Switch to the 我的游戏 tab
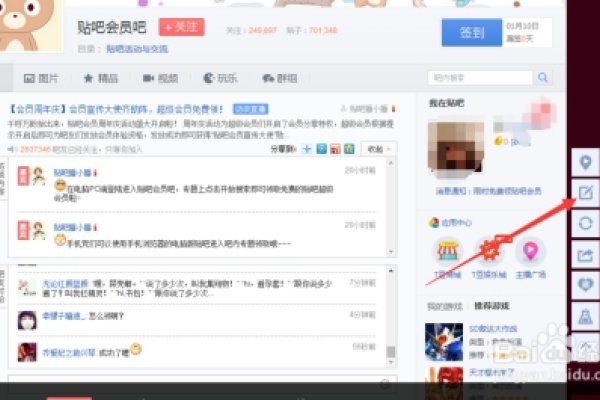The image size is (600, 400). coord(445,306)
